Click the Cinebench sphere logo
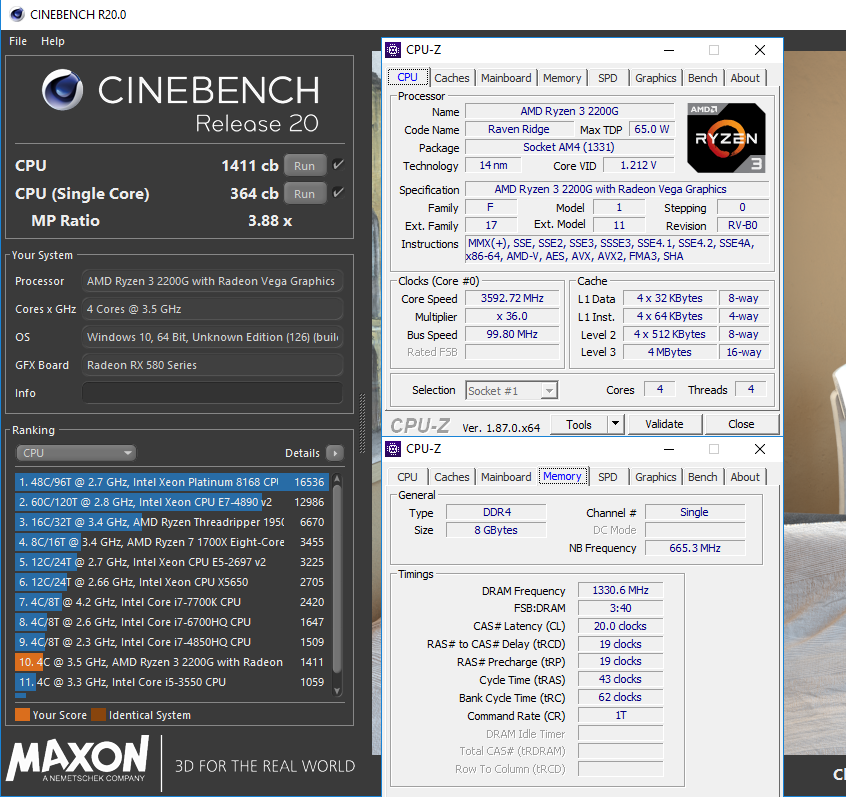This screenshot has height=797, width=846. point(63,90)
